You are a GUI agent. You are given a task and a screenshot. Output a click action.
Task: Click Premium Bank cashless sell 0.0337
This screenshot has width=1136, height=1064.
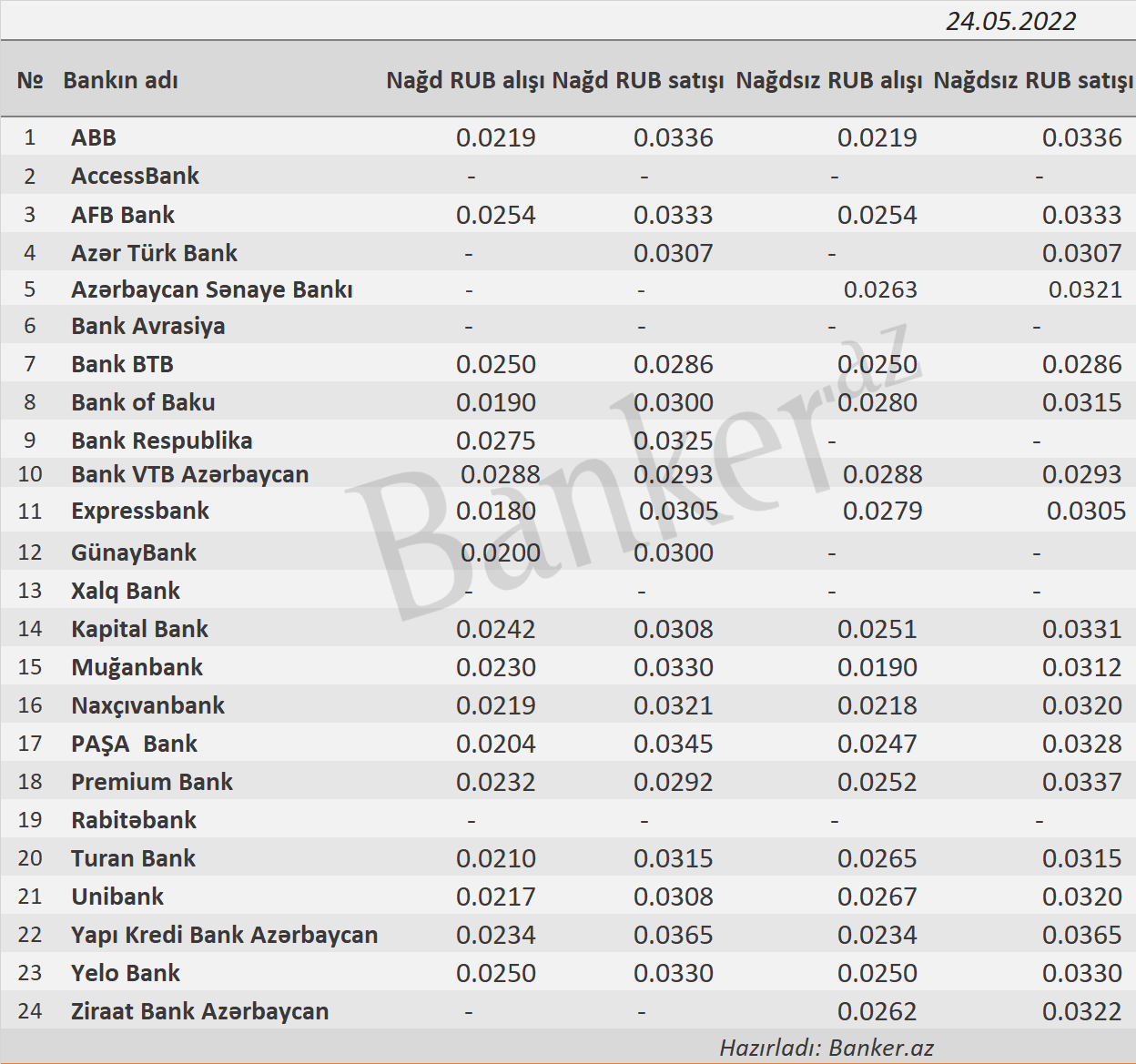(x=1082, y=782)
